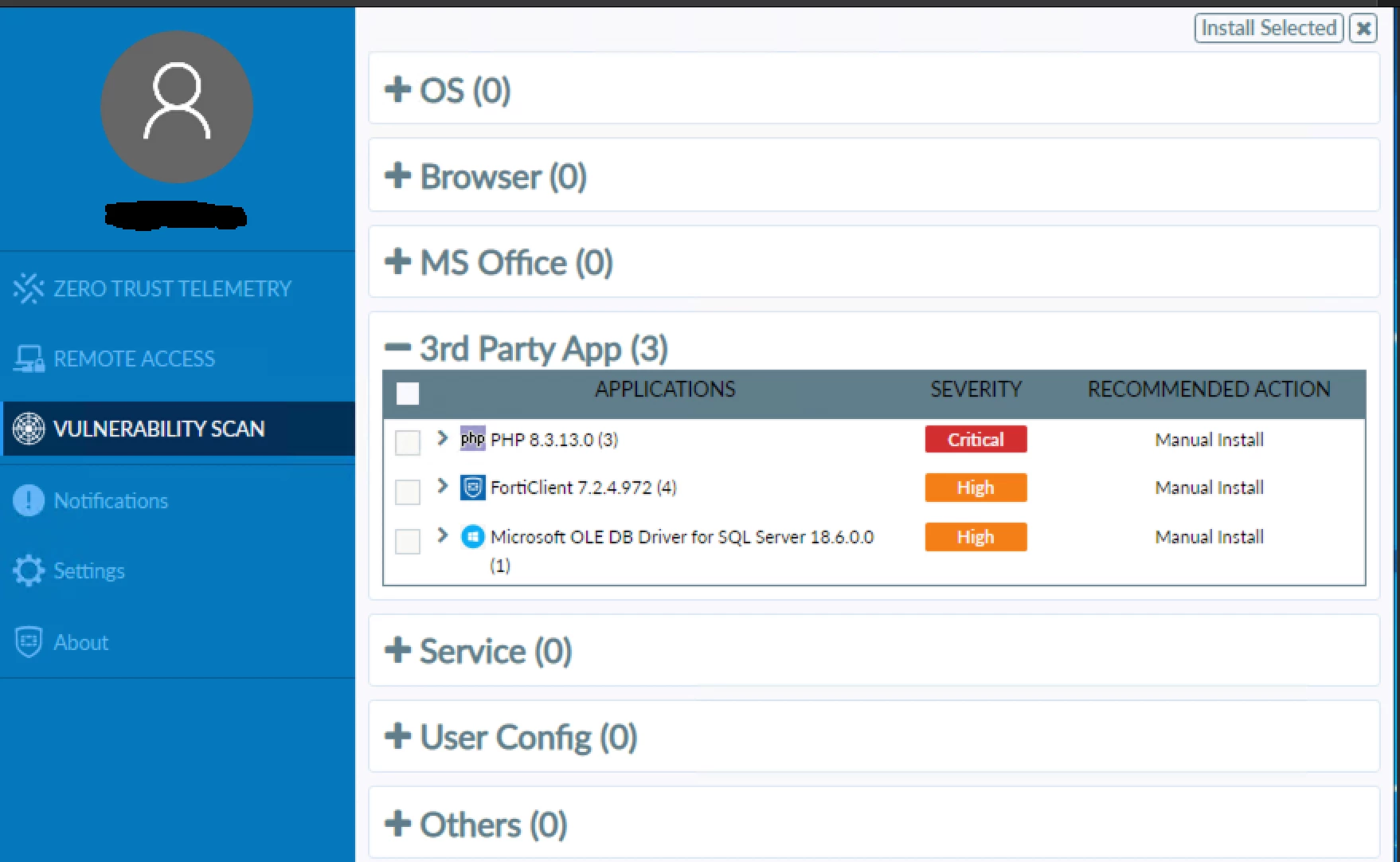Open the Notifications menu item
This screenshot has width=1400, height=862.
click(x=178, y=500)
